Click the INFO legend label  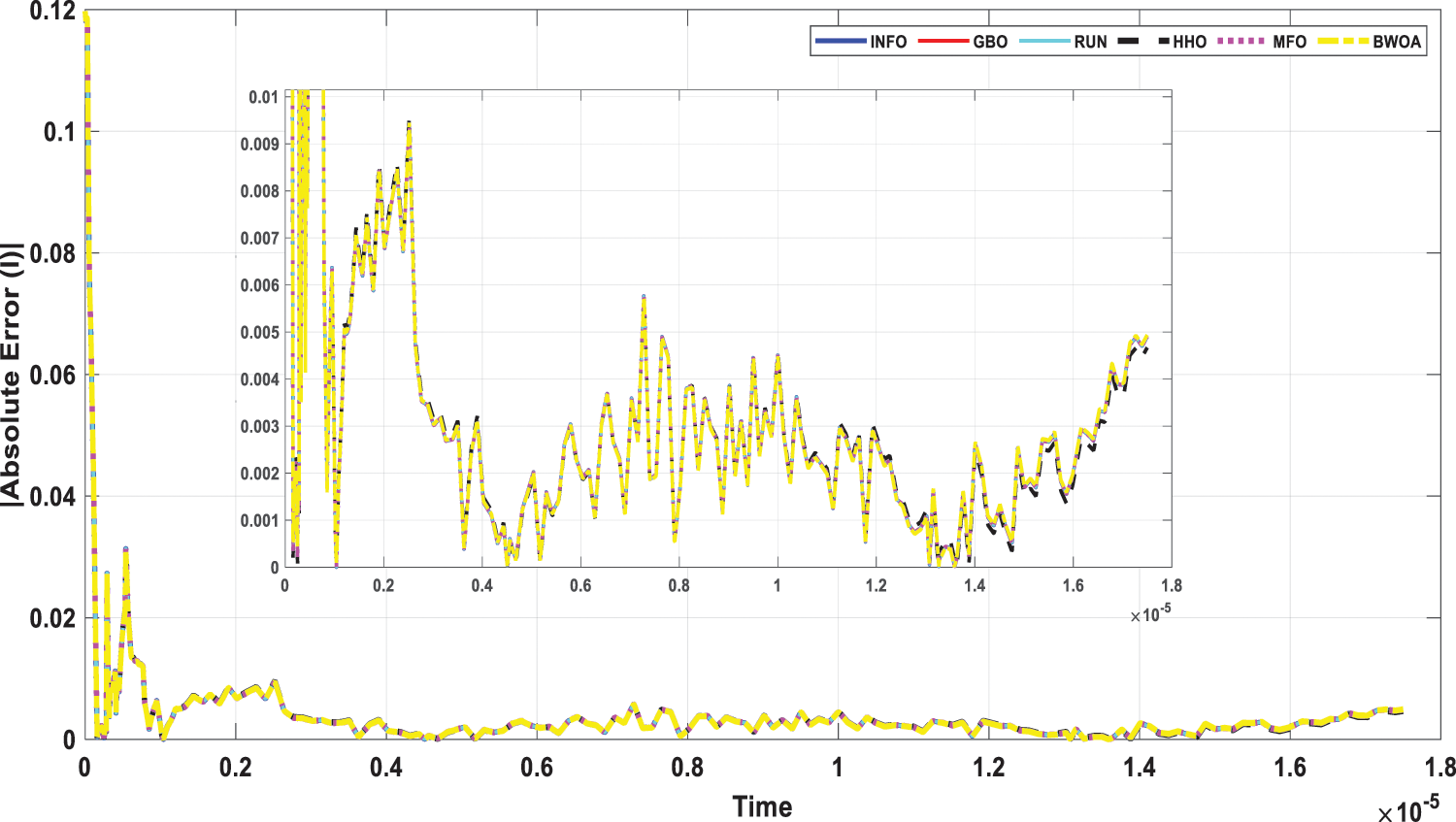[887, 42]
